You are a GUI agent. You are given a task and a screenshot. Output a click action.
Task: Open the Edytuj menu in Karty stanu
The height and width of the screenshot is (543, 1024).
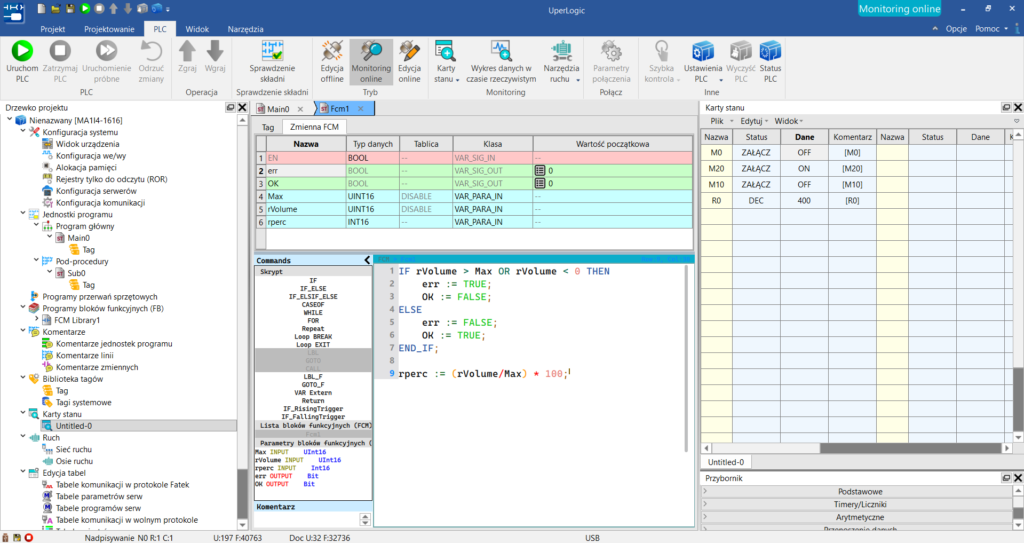point(754,121)
